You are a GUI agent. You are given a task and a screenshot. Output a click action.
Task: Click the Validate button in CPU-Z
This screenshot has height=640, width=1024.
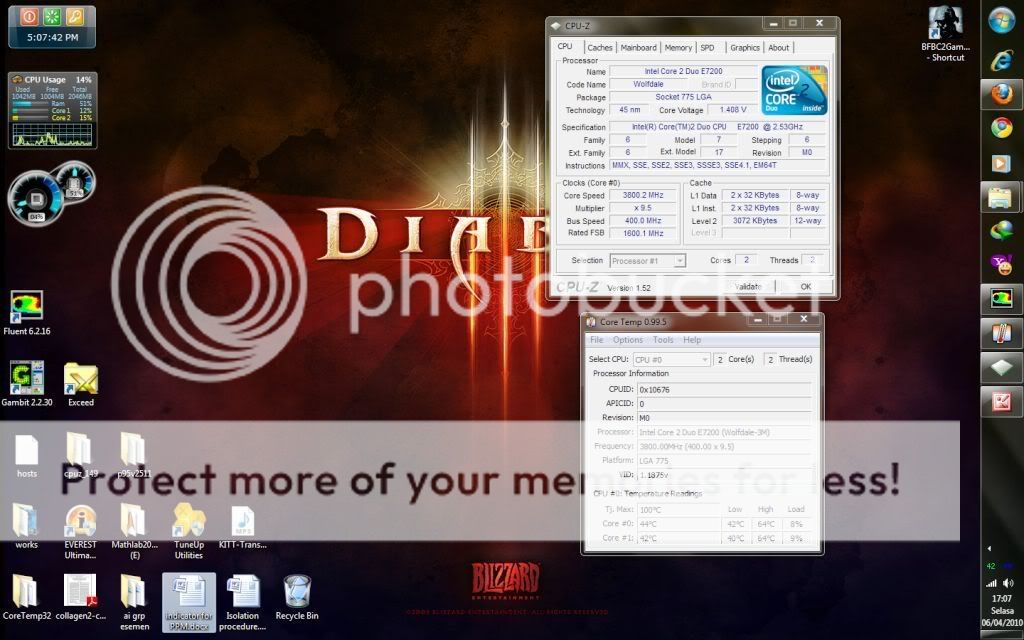[750, 286]
